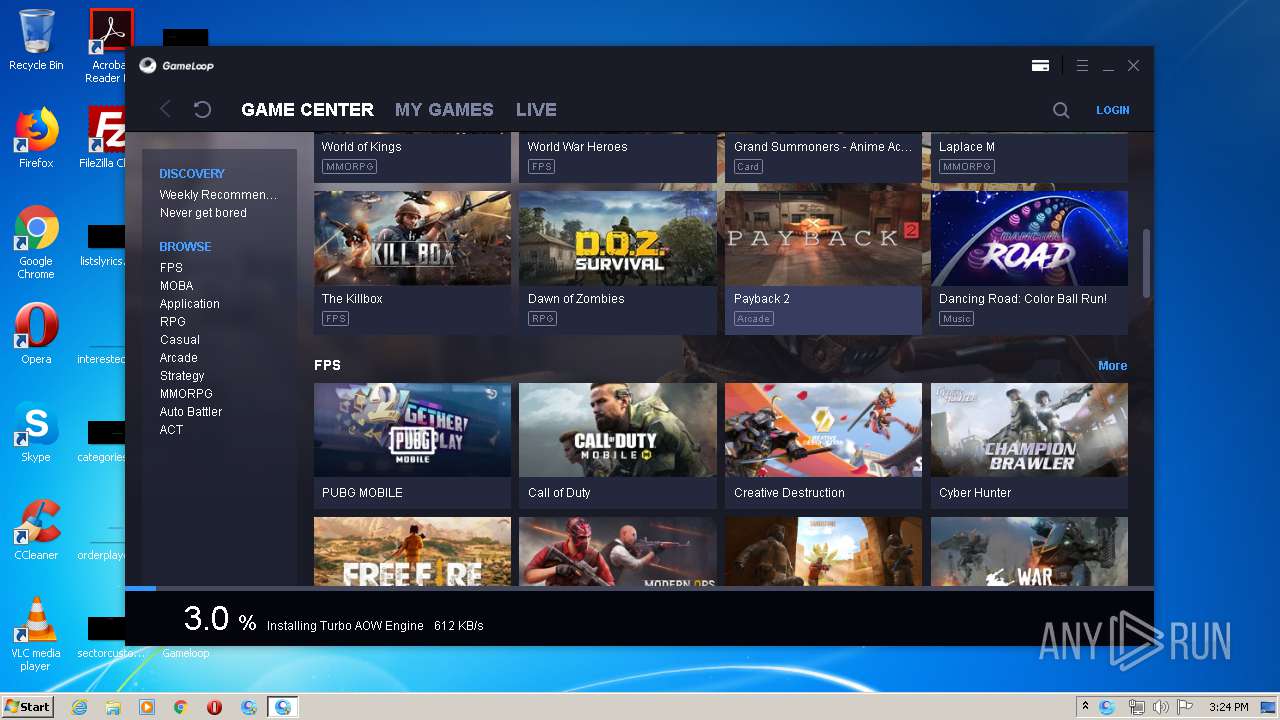Click Installing Turbo AOW Engine status text
This screenshot has width=1280, height=720.
coord(345,626)
